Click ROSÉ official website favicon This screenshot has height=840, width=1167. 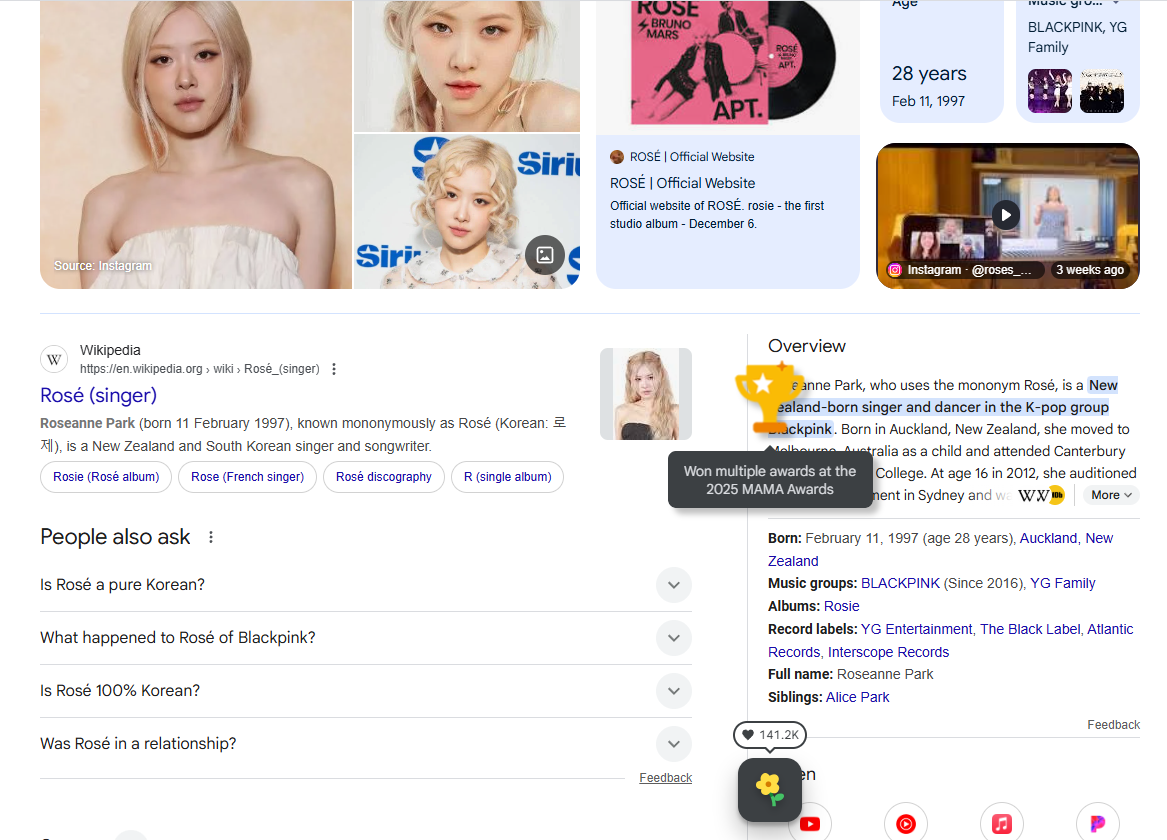tap(617, 157)
